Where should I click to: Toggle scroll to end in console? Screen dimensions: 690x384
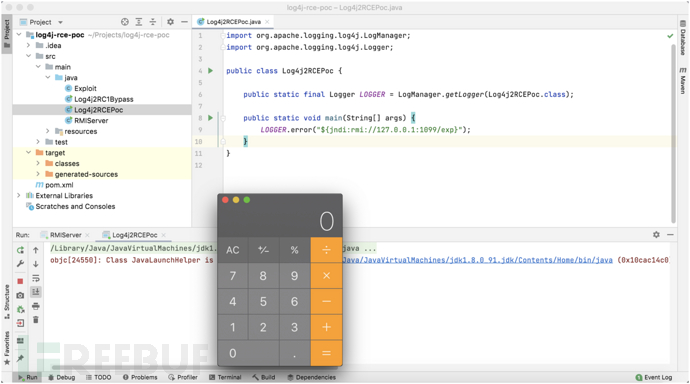pos(36,292)
